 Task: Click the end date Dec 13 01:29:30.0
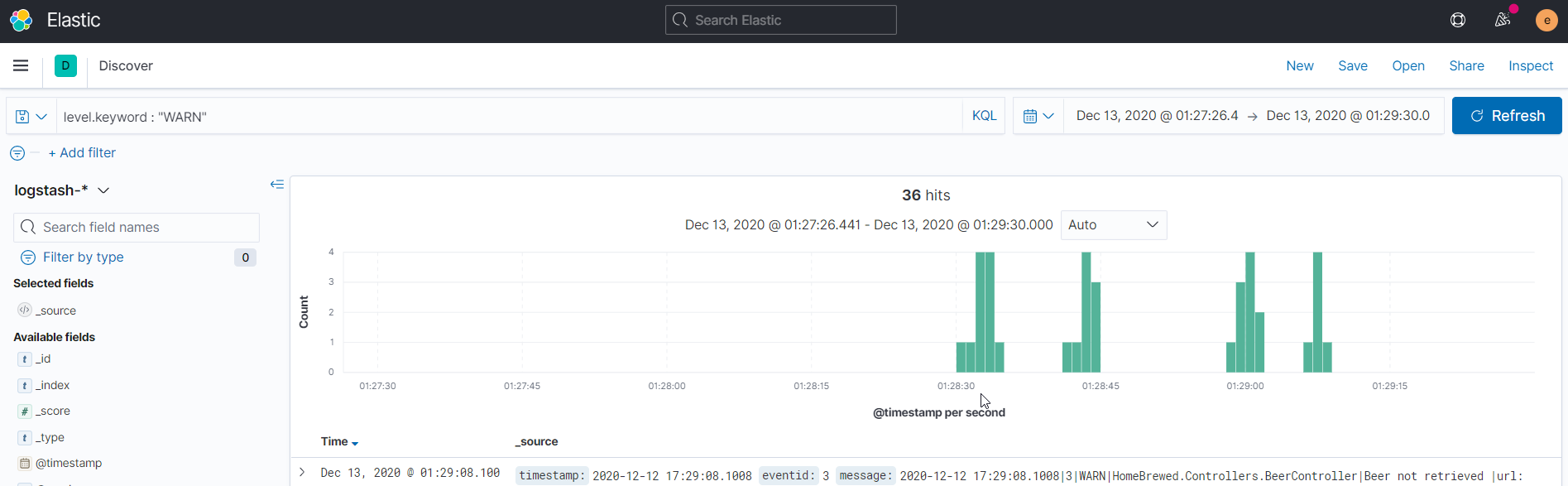pos(1348,116)
